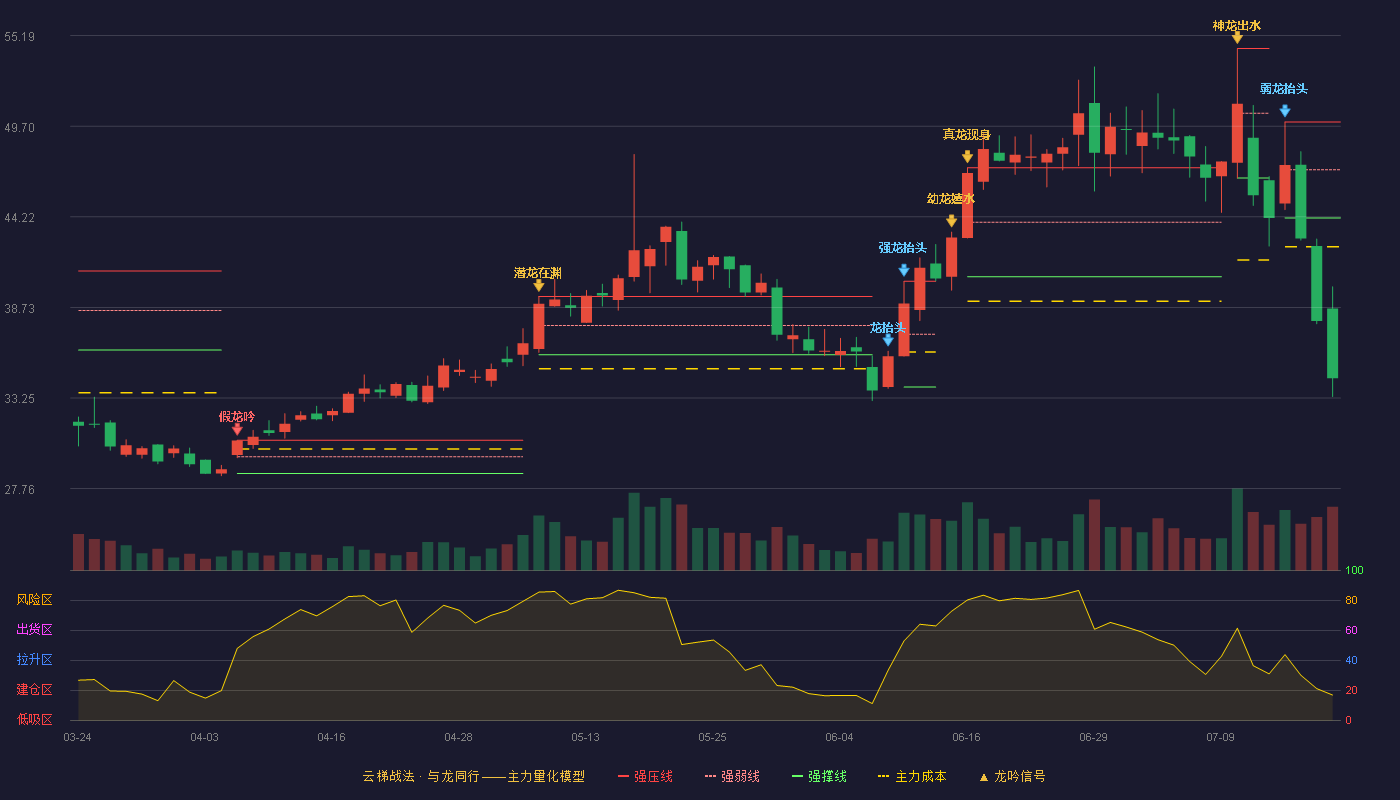Click the blue arrow near 07-09 top right
Screen dimensions: 1400x800
[1285, 111]
